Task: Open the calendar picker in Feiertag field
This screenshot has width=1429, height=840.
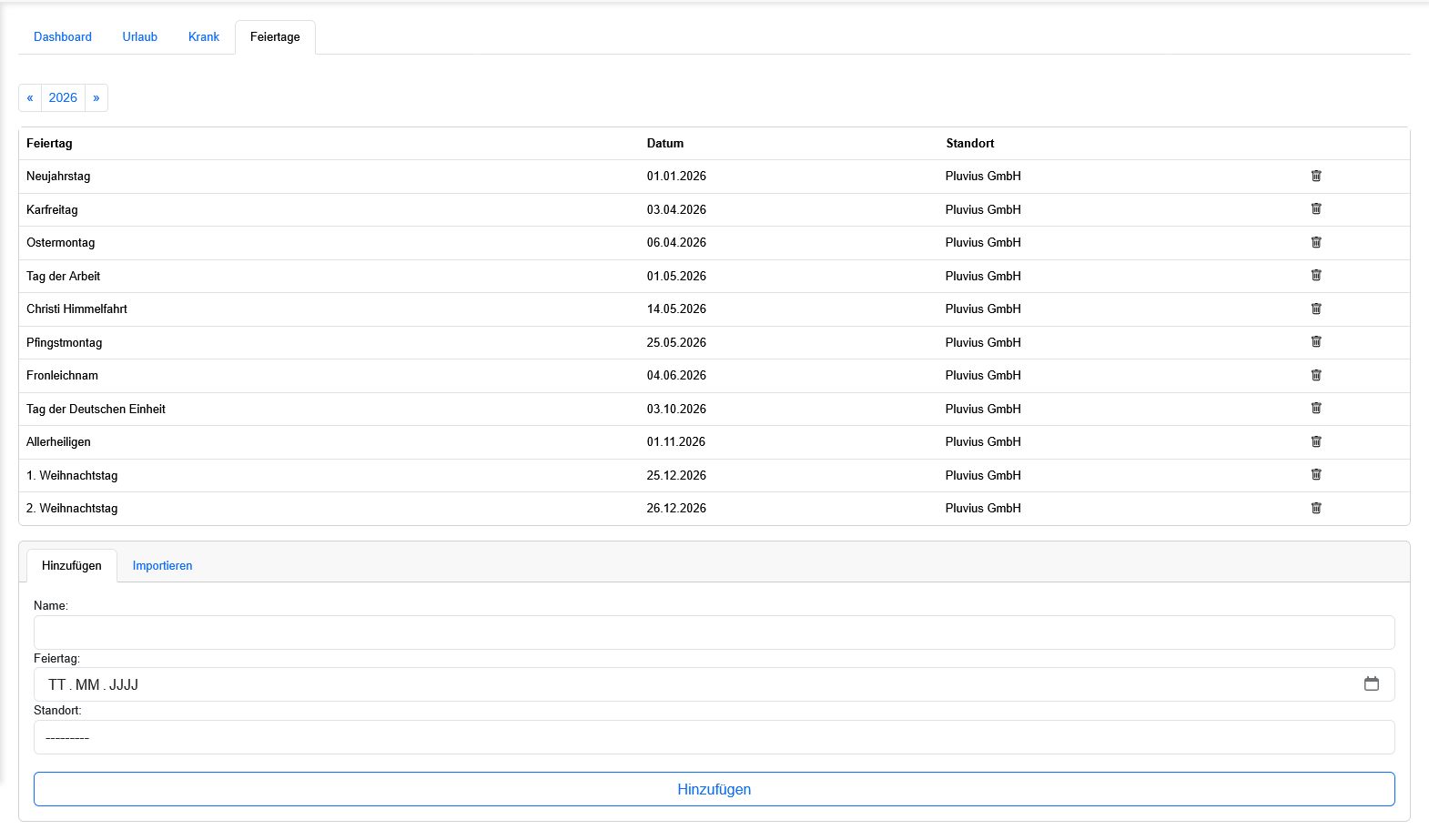Action: click(x=1372, y=683)
